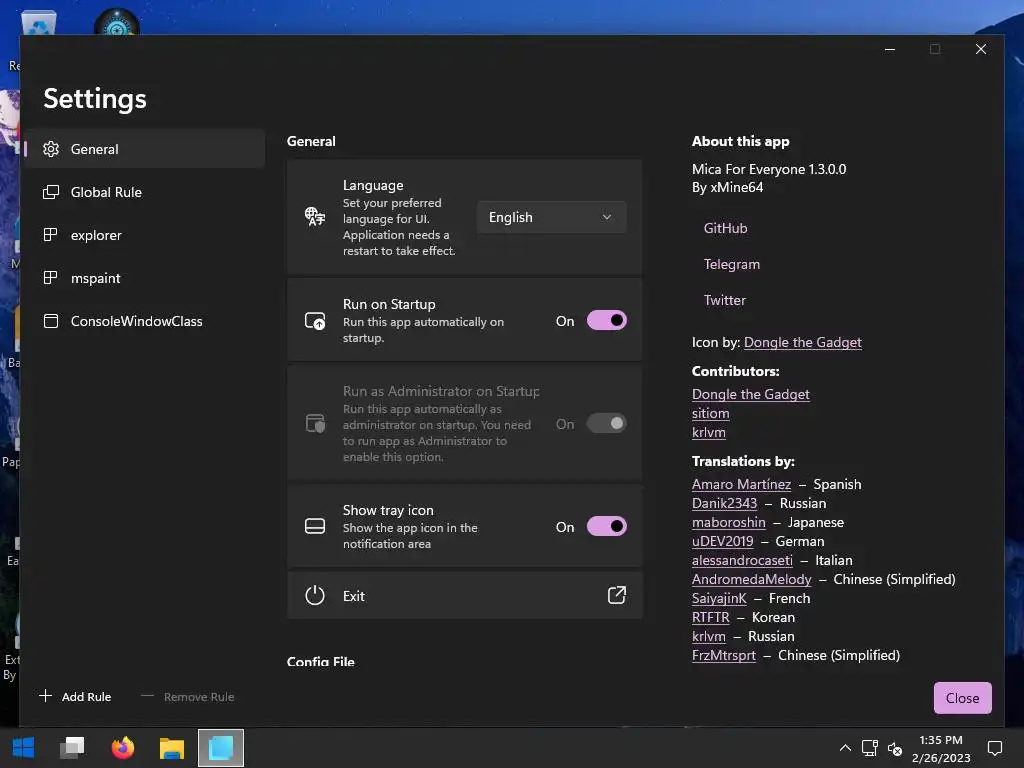The image size is (1024, 768).
Task: Open Global Rule icon in sidebar
Action: click(x=51, y=192)
